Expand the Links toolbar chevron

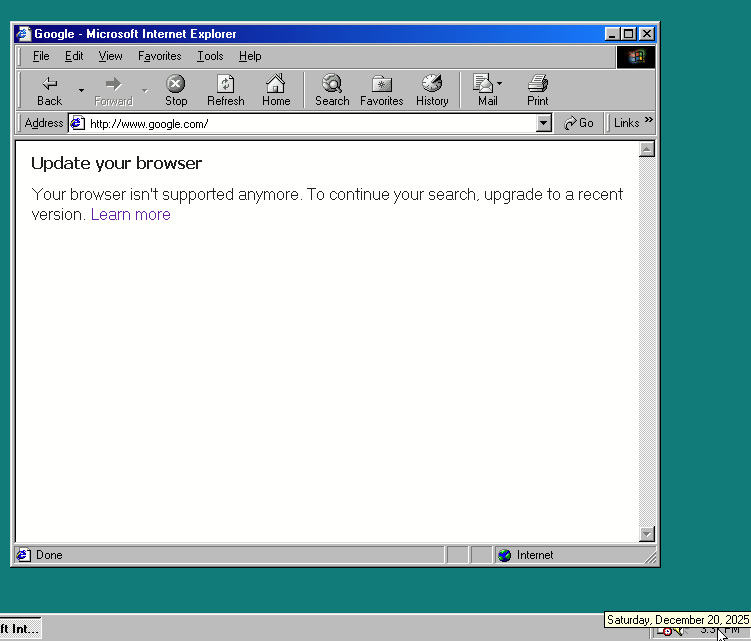coord(649,122)
